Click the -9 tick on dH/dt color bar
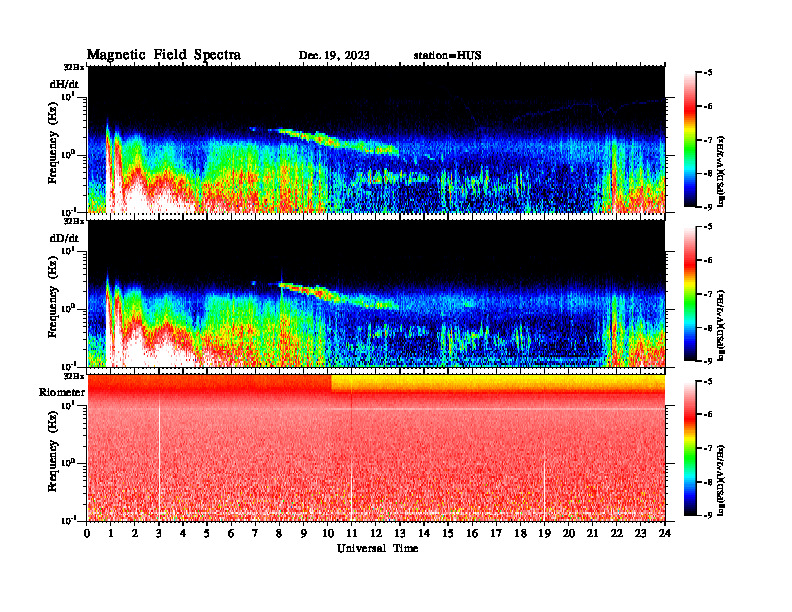This screenshot has width=792, height=612. point(708,207)
